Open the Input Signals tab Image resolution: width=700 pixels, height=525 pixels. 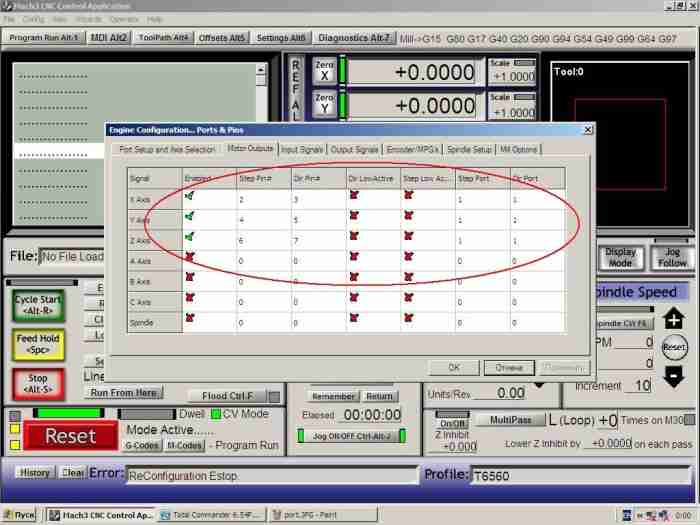pos(302,150)
